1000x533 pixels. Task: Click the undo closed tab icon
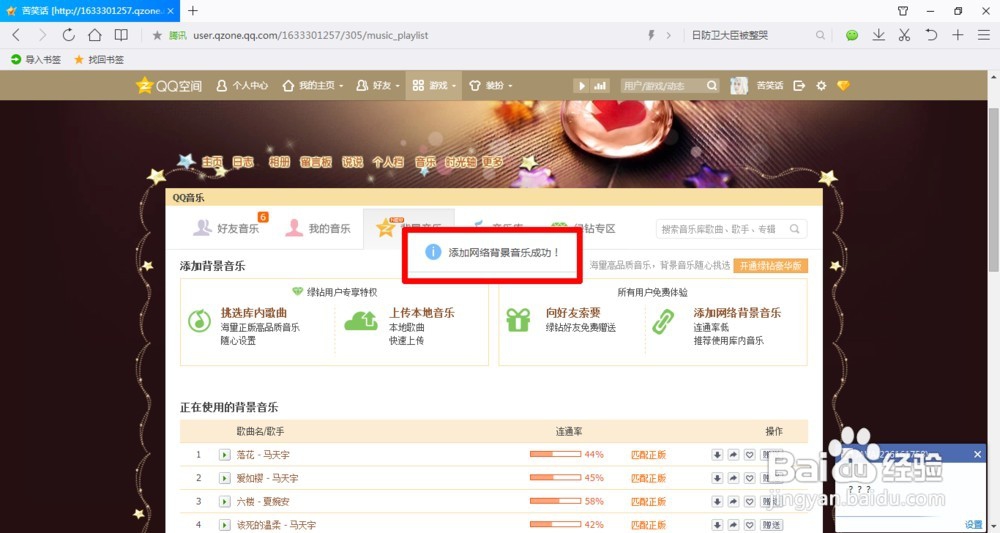click(931, 35)
